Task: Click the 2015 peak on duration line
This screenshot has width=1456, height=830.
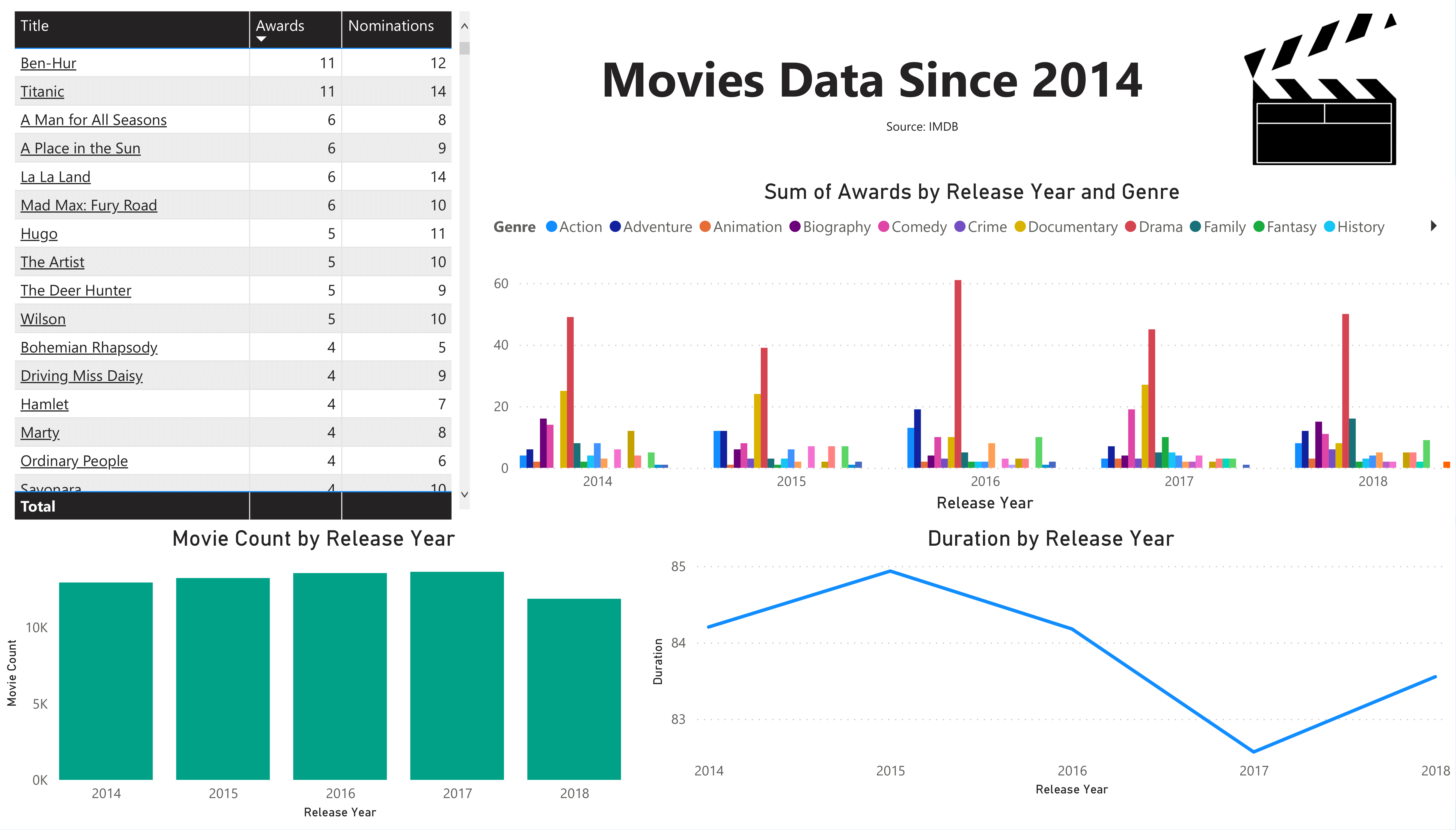Action: [890, 571]
